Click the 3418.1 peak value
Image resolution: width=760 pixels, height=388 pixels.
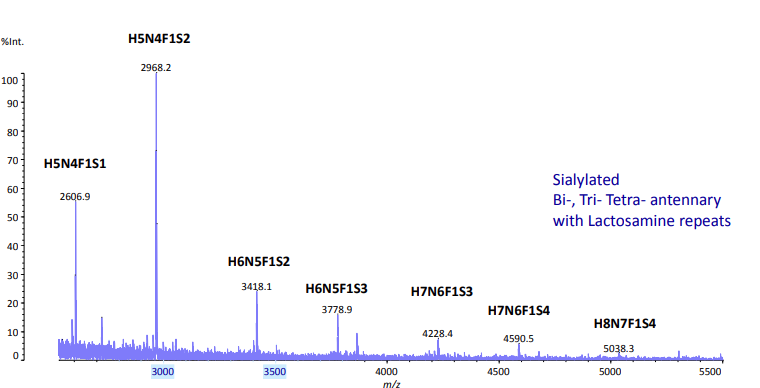click(256, 287)
